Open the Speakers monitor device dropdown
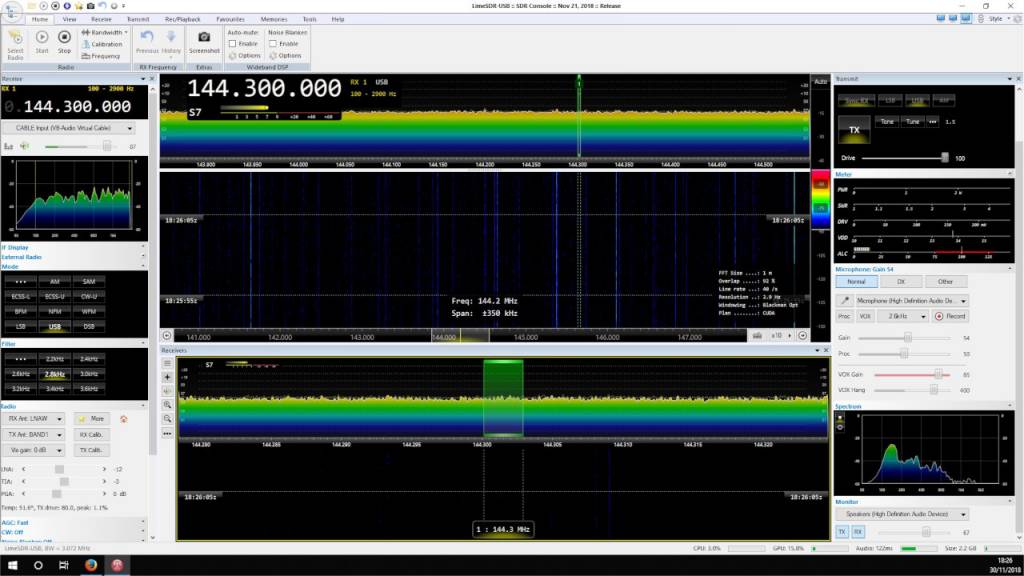 [903, 515]
